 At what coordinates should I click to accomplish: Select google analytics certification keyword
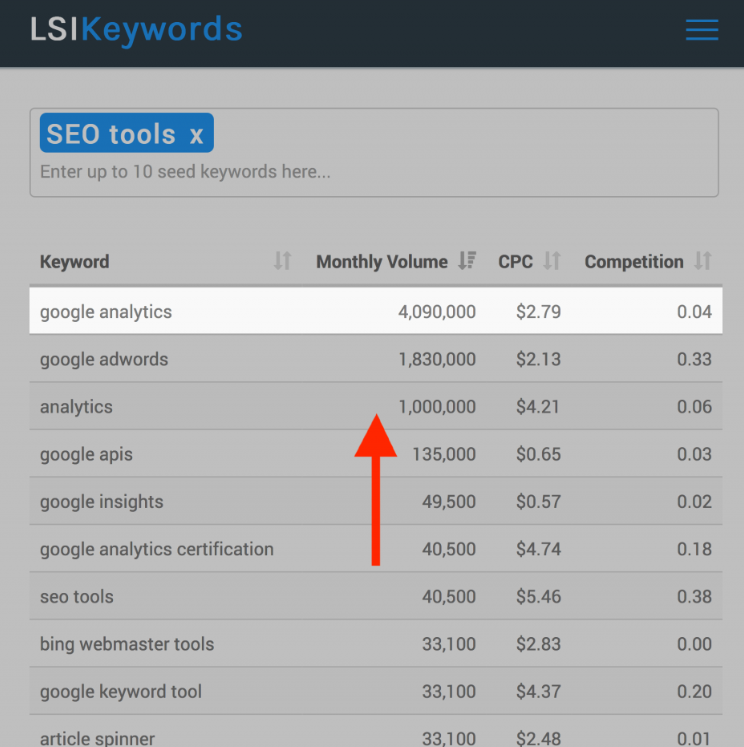157,549
